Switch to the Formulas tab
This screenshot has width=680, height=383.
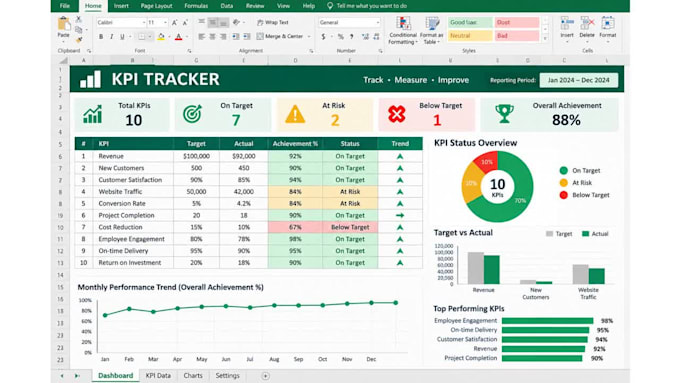196,6
